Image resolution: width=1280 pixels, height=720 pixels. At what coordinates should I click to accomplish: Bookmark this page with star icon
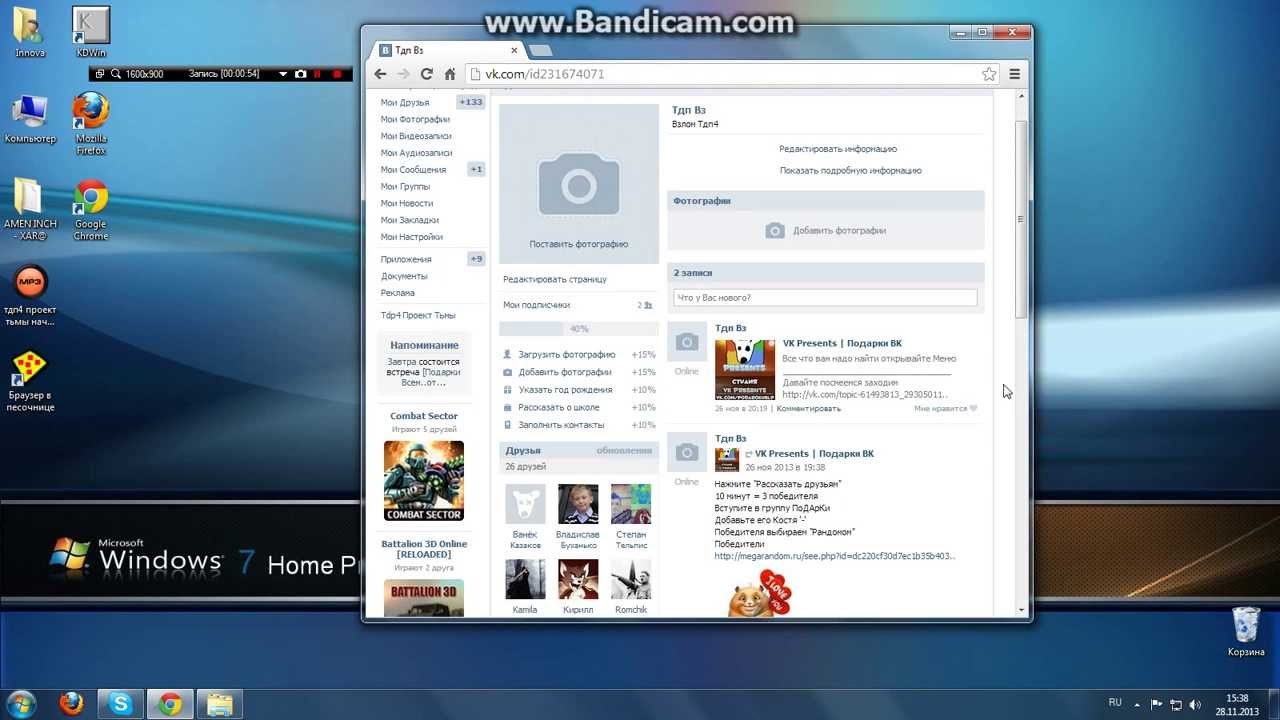[989, 74]
